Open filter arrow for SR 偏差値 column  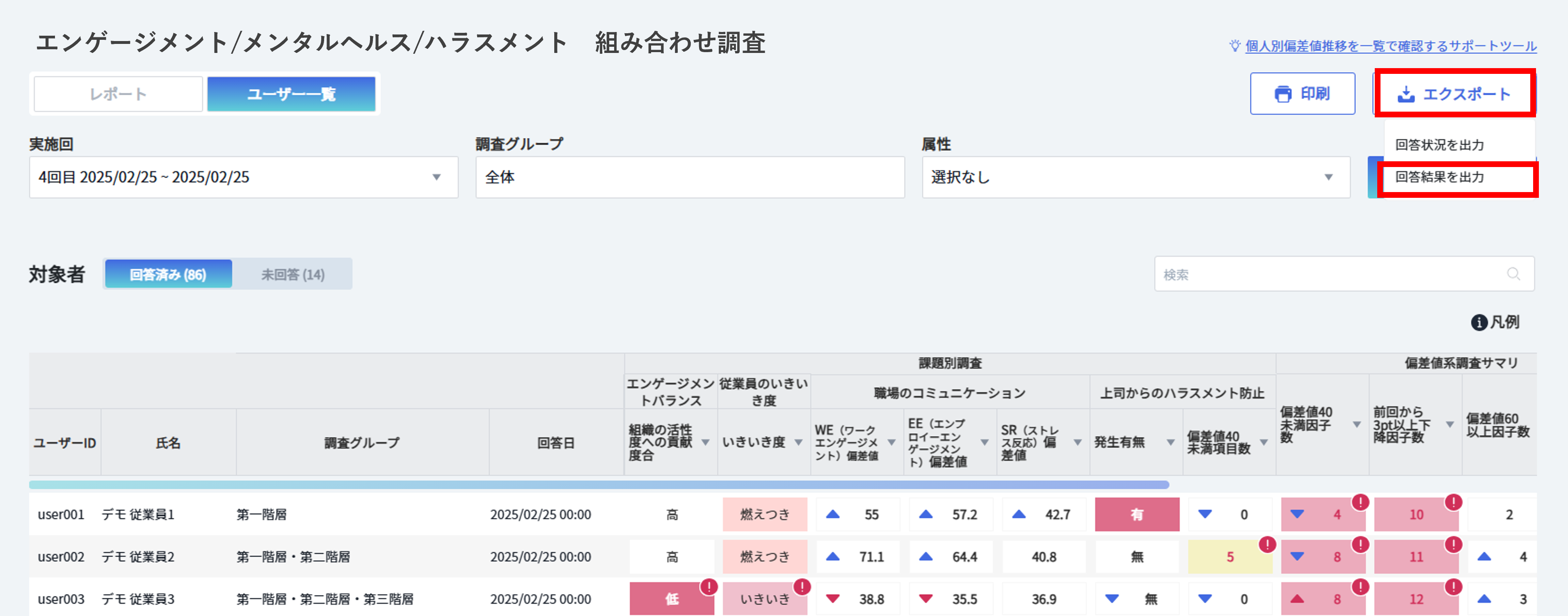tap(1078, 442)
